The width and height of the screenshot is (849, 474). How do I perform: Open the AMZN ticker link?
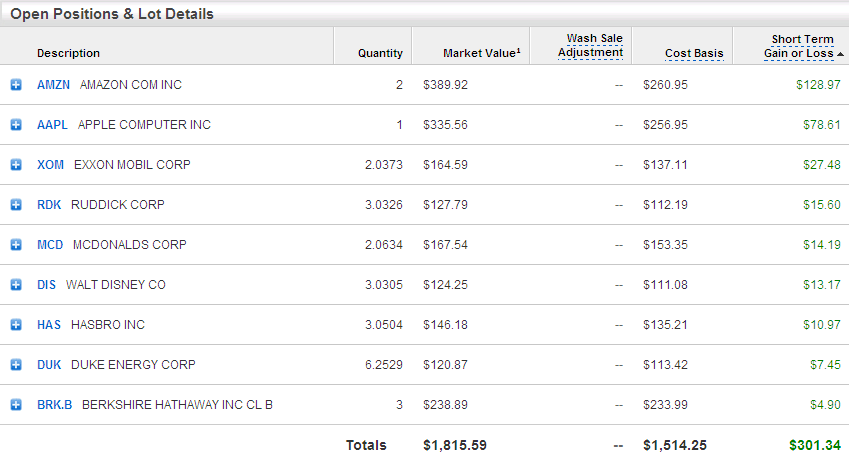[53, 85]
